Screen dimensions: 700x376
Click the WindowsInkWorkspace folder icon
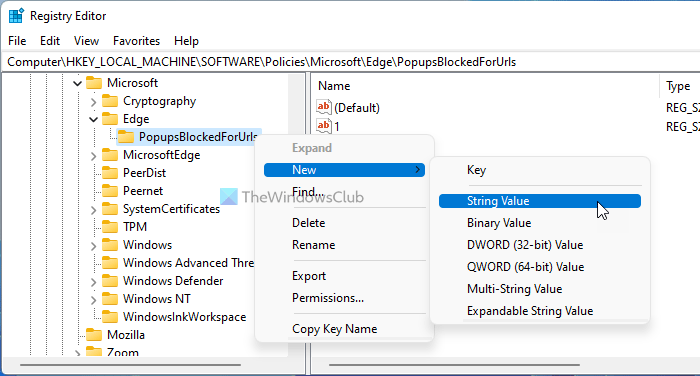[x=110, y=317]
